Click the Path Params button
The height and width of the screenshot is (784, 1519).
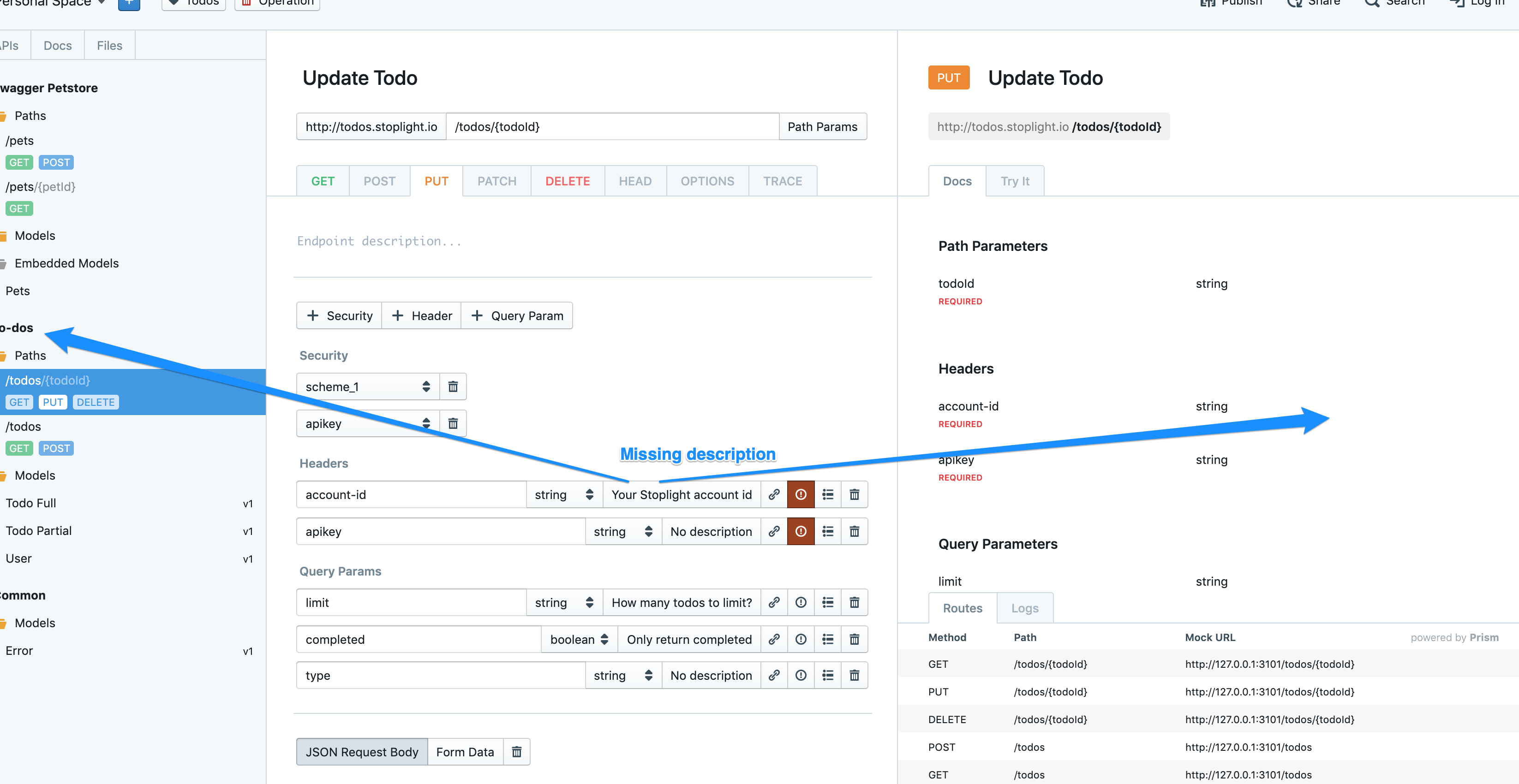click(822, 127)
